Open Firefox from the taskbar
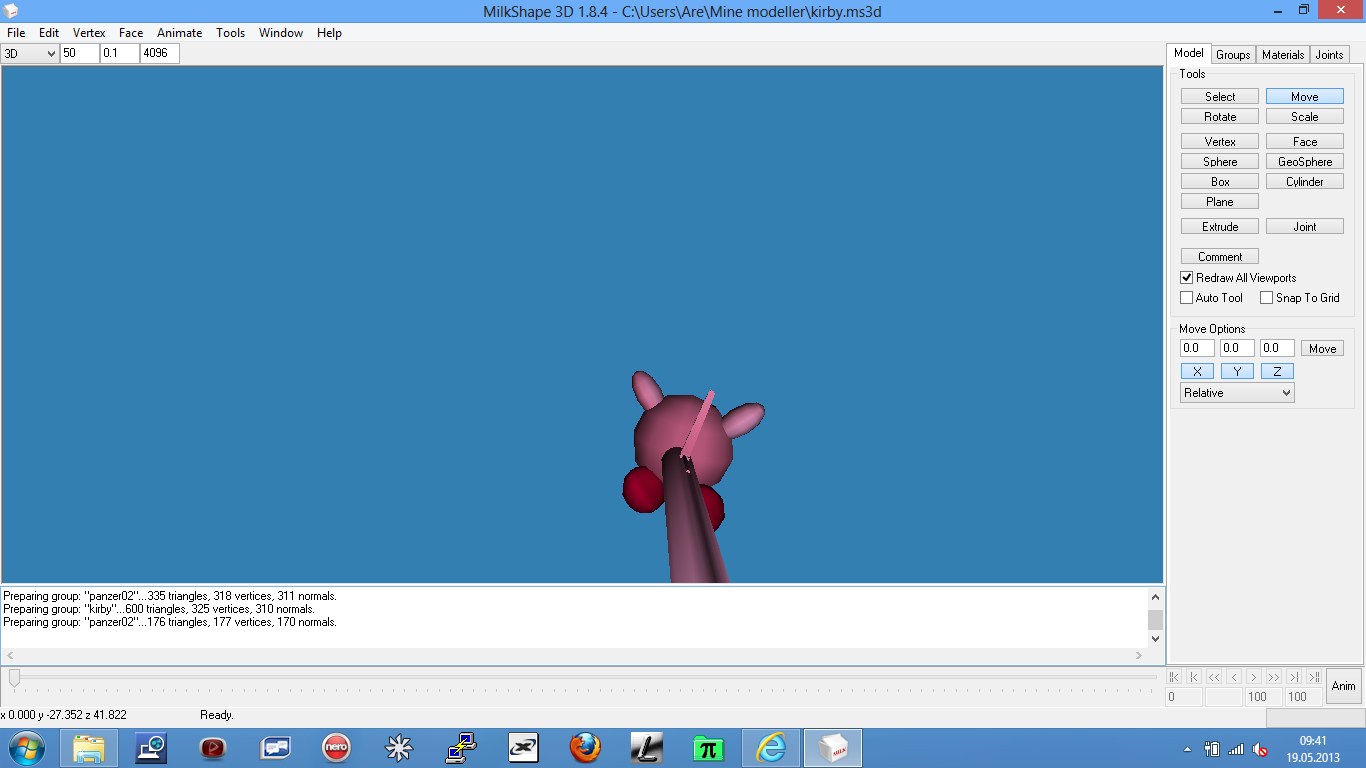The width and height of the screenshot is (1366, 768). tap(585, 748)
